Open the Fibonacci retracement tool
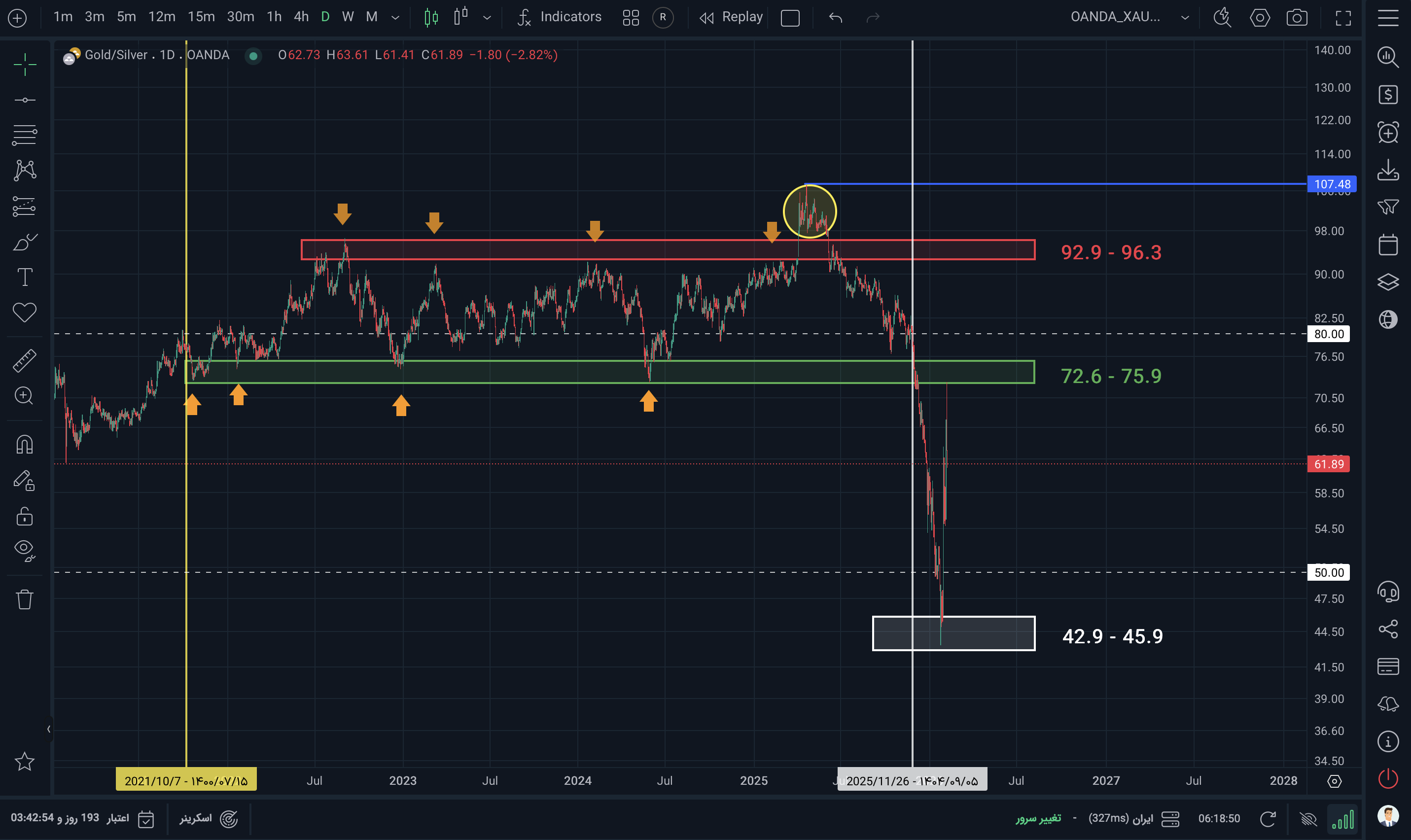Screen dimensions: 1411x840 coord(24,135)
